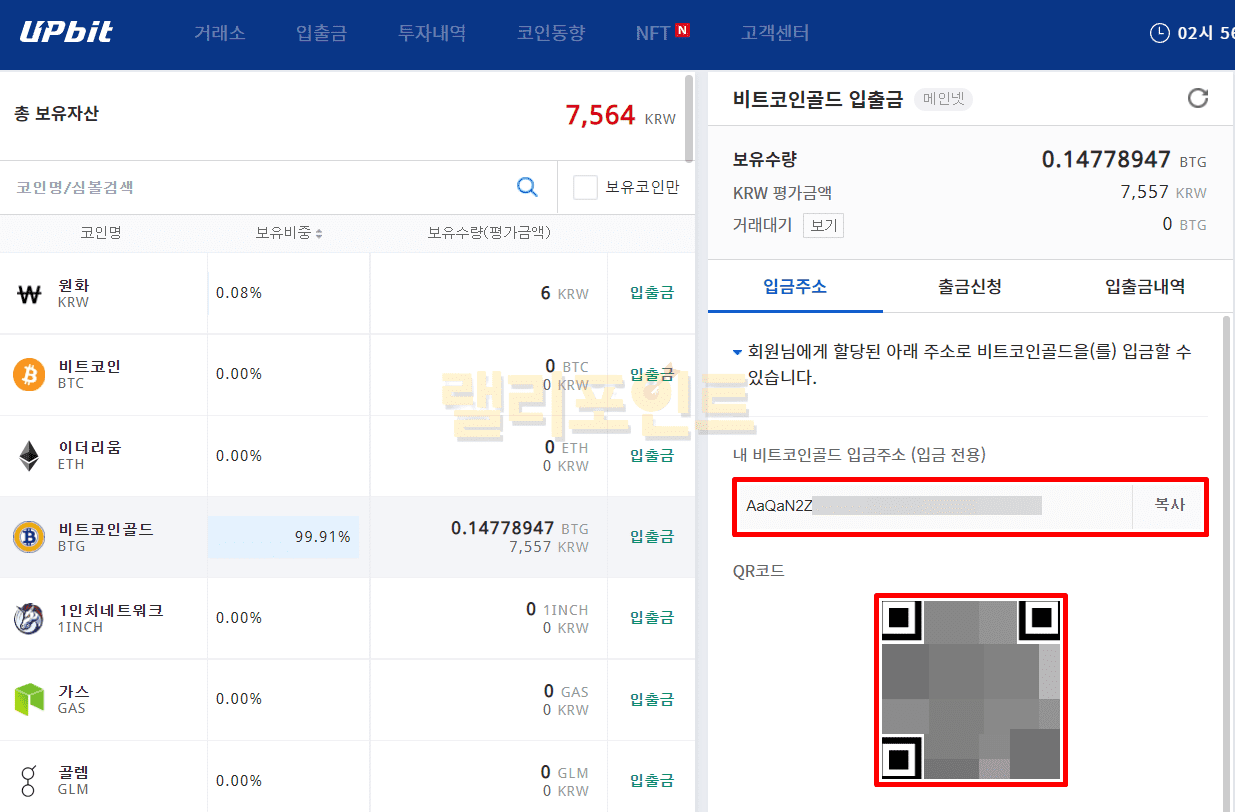This screenshot has width=1235, height=812.
Task: Select the Bitcoin orange coin icon
Action: 29,375
